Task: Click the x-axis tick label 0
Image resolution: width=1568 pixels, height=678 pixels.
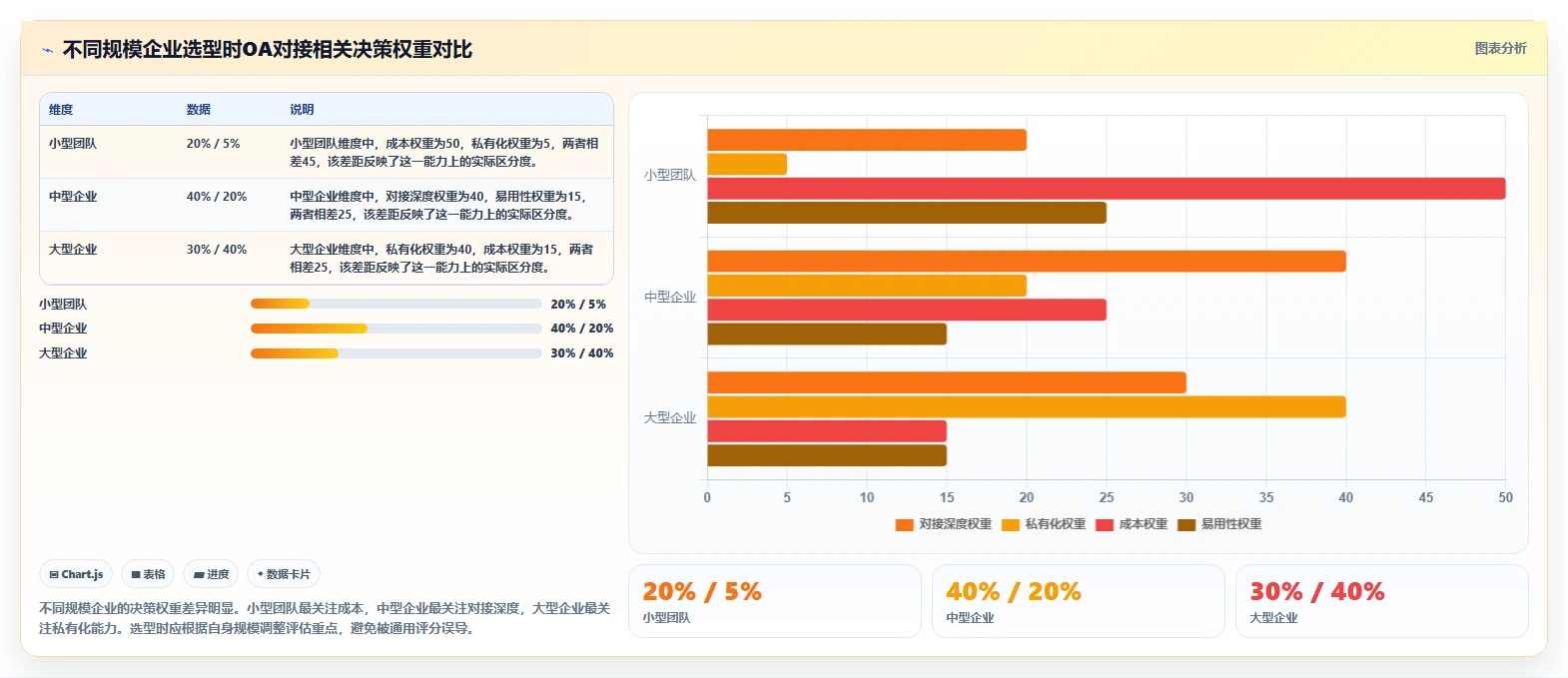Action: pyautogui.click(x=707, y=497)
